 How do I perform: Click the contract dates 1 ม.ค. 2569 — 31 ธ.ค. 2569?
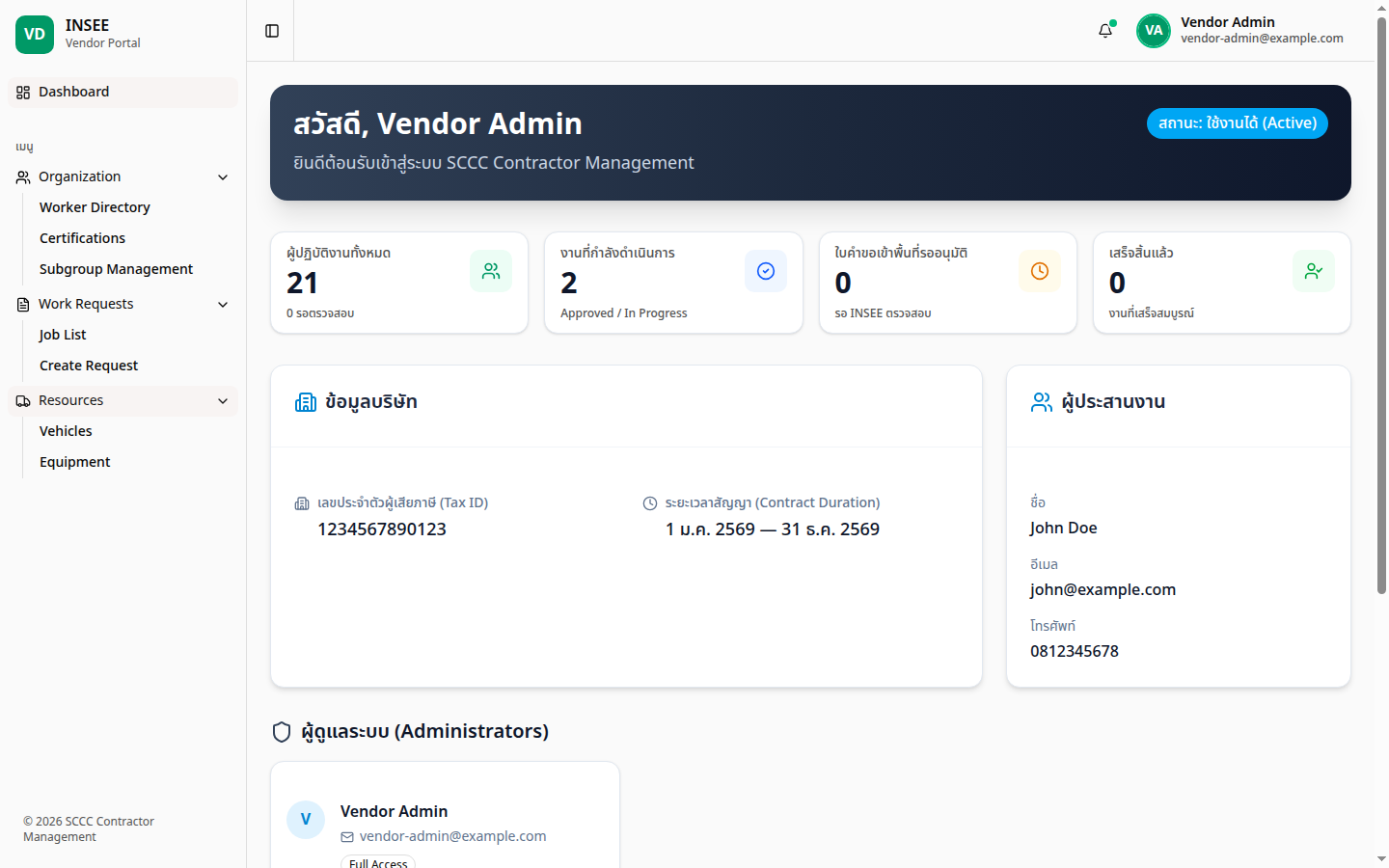coord(773,529)
